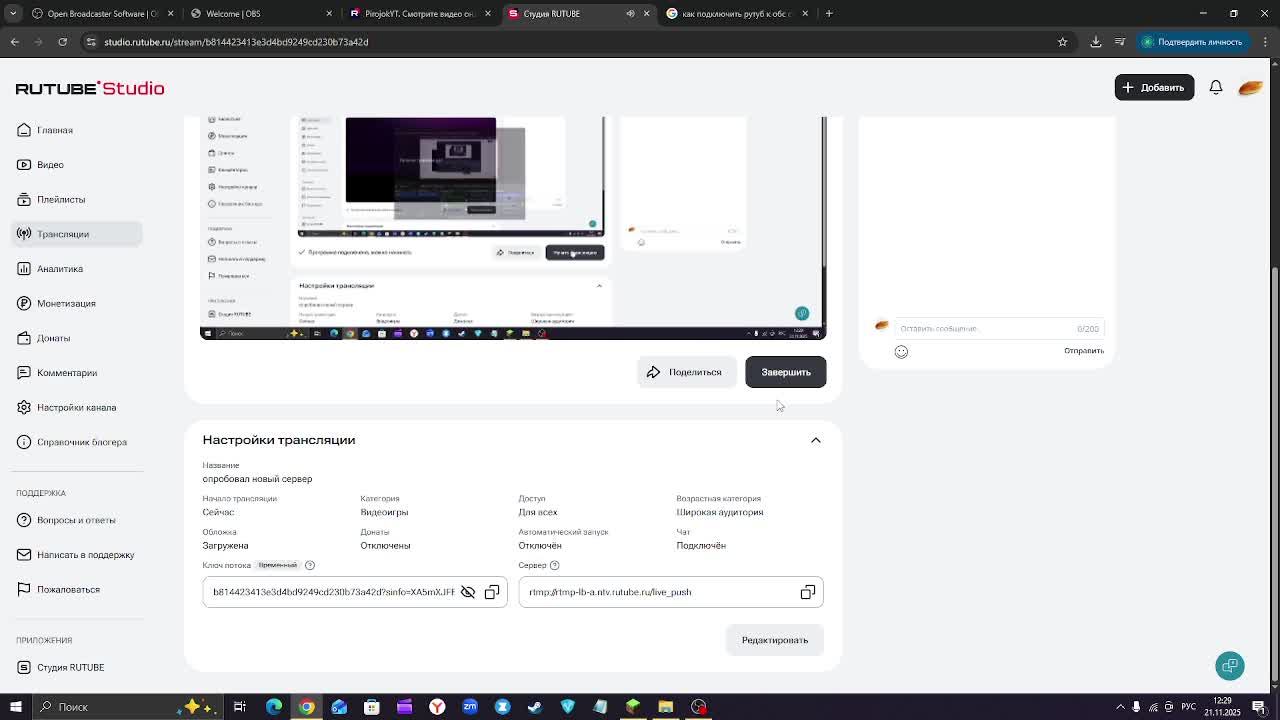Click the Ключ потока help icon
1280x720 pixels.
coord(310,565)
